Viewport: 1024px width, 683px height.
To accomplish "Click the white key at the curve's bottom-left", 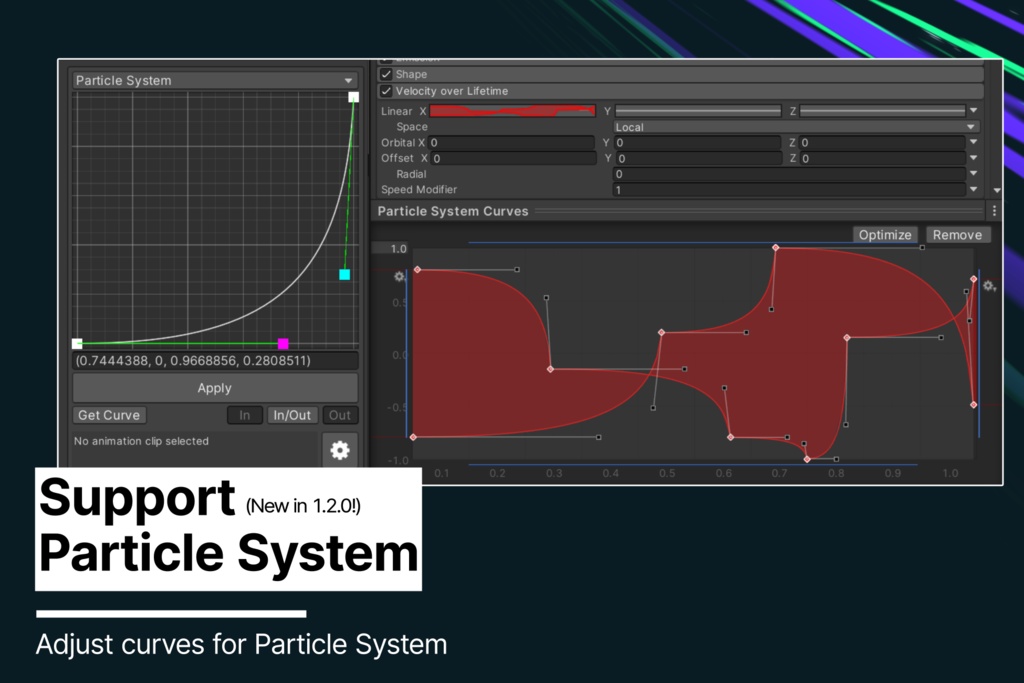I will click(77, 343).
